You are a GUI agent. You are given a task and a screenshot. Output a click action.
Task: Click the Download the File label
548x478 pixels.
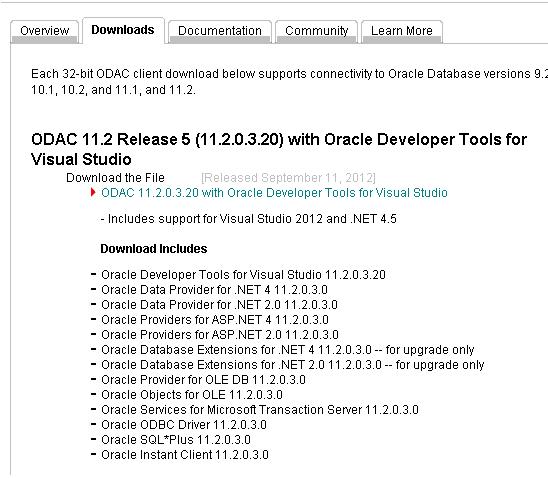tap(115, 178)
